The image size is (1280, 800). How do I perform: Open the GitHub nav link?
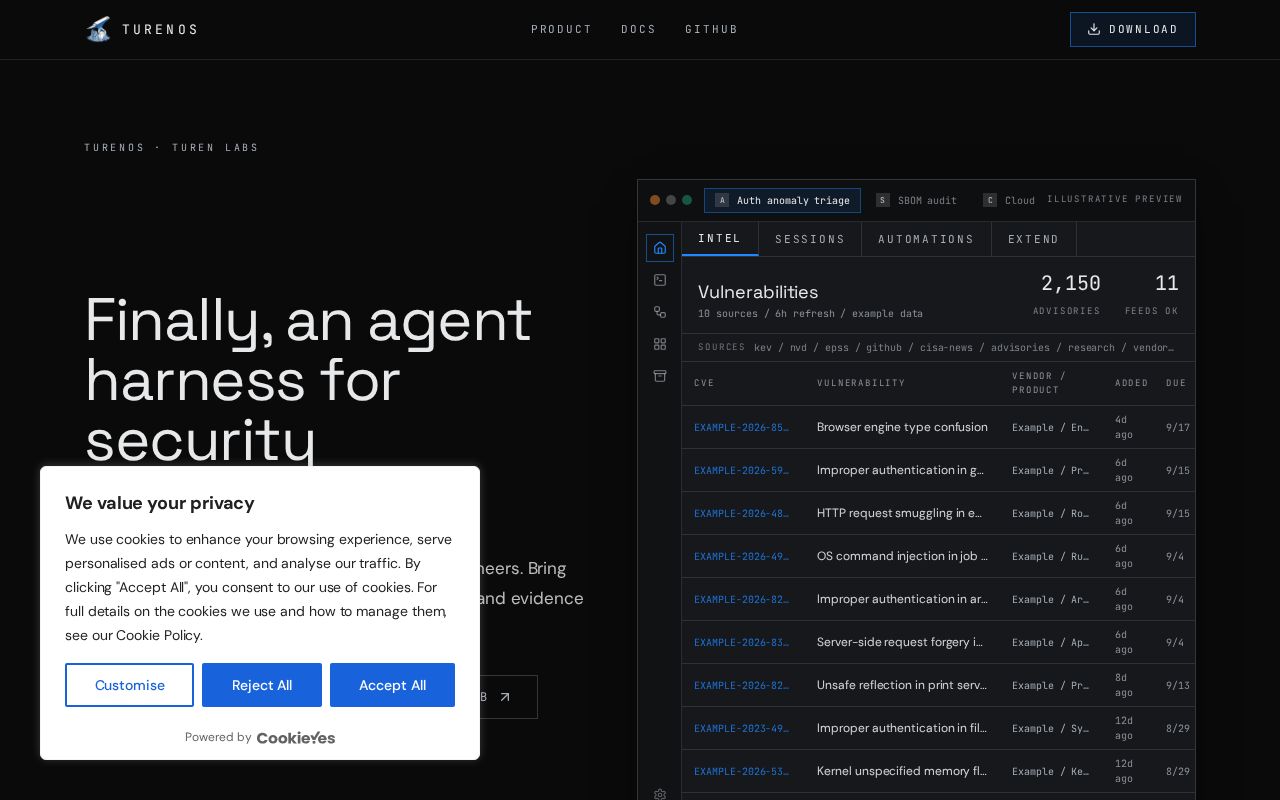pyautogui.click(x=712, y=29)
